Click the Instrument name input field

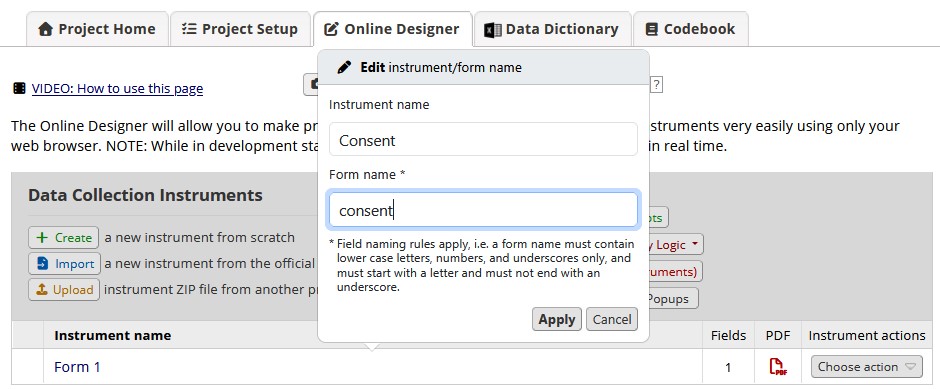pyautogui.click(x=483, y=140)
